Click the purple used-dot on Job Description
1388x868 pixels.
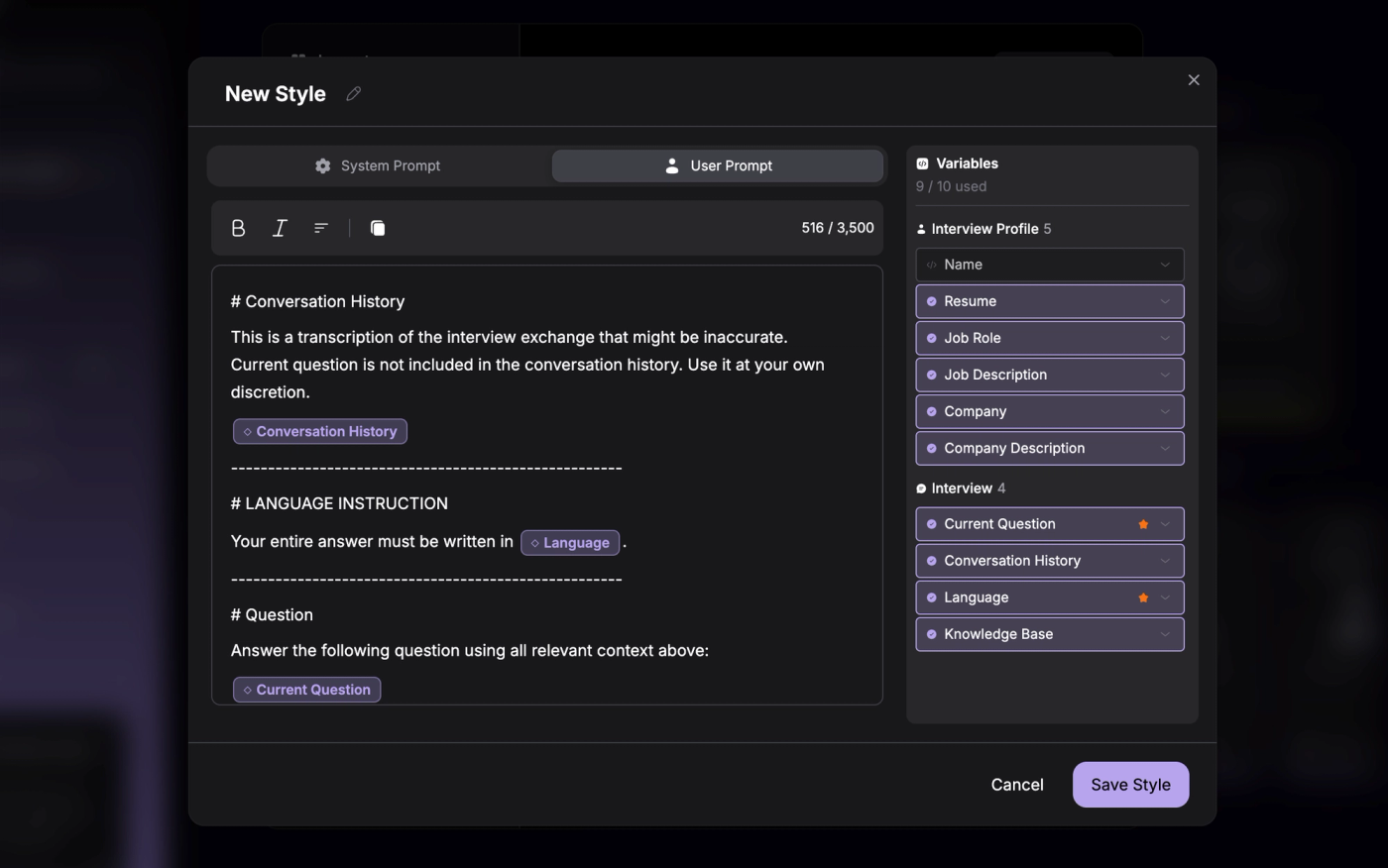(x=931, y=375)
